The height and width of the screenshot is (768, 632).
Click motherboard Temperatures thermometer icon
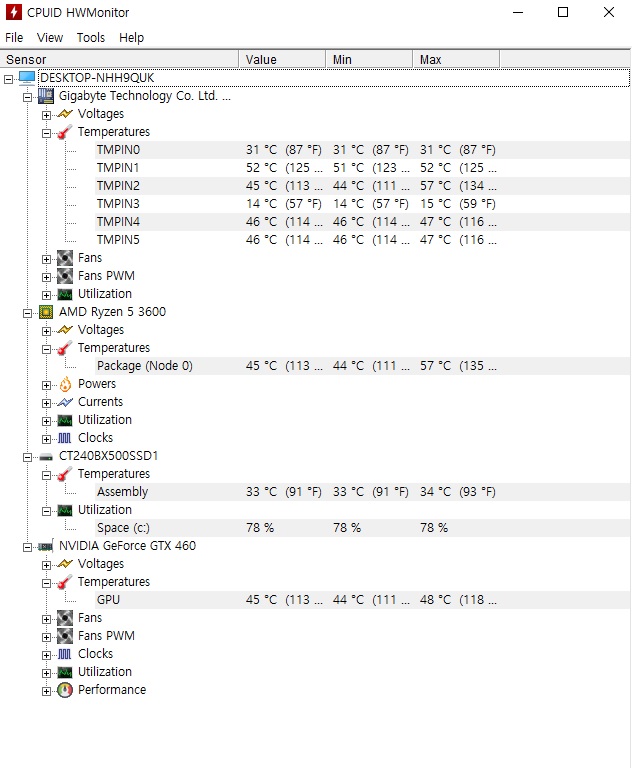(x=65, y=132)
